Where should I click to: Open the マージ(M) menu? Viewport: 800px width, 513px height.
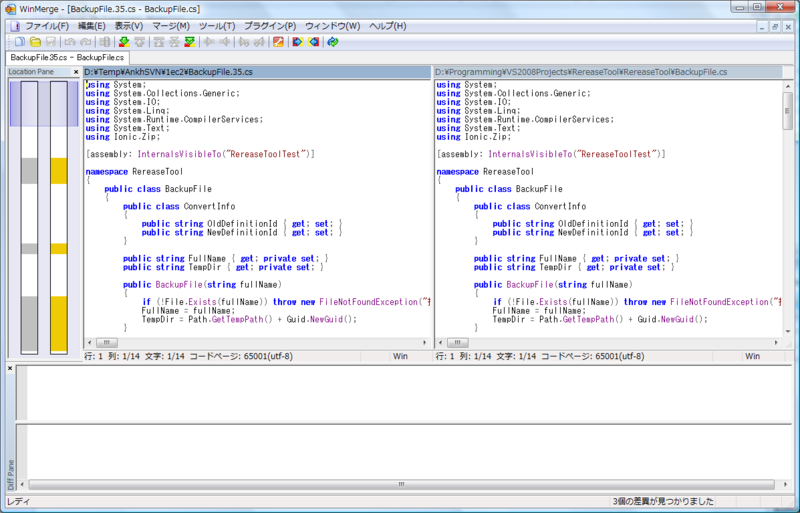coord(171,26)
